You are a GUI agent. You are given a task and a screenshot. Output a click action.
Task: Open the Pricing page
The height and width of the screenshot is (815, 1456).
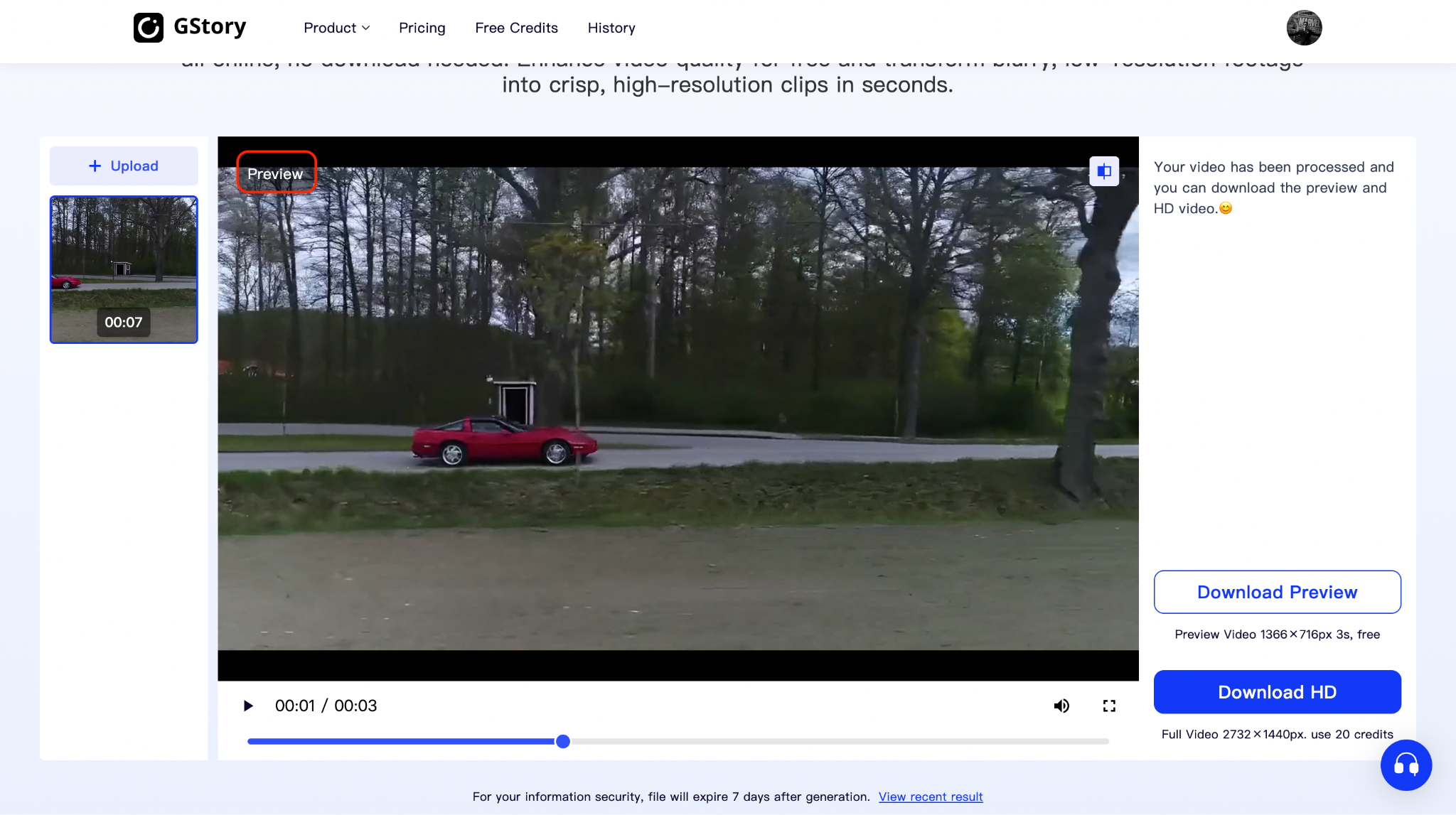[422, 28]
